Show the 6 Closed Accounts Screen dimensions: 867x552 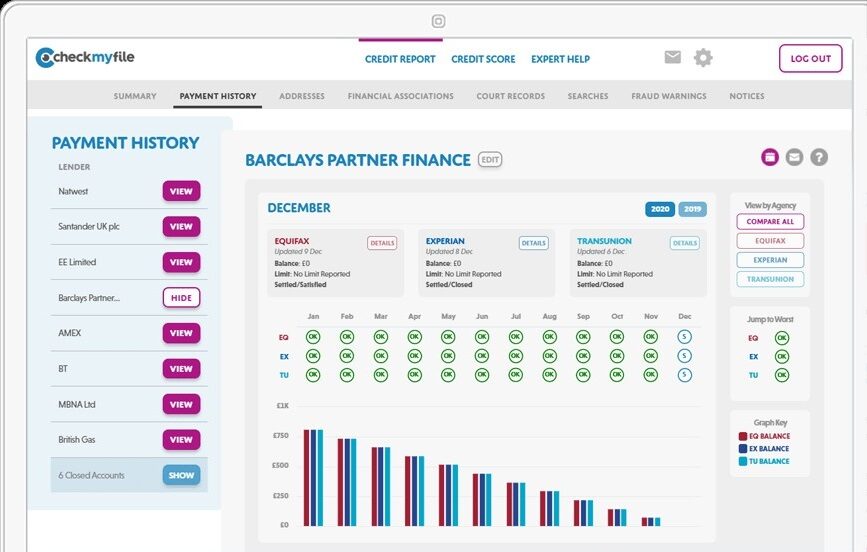pos(181,475)
